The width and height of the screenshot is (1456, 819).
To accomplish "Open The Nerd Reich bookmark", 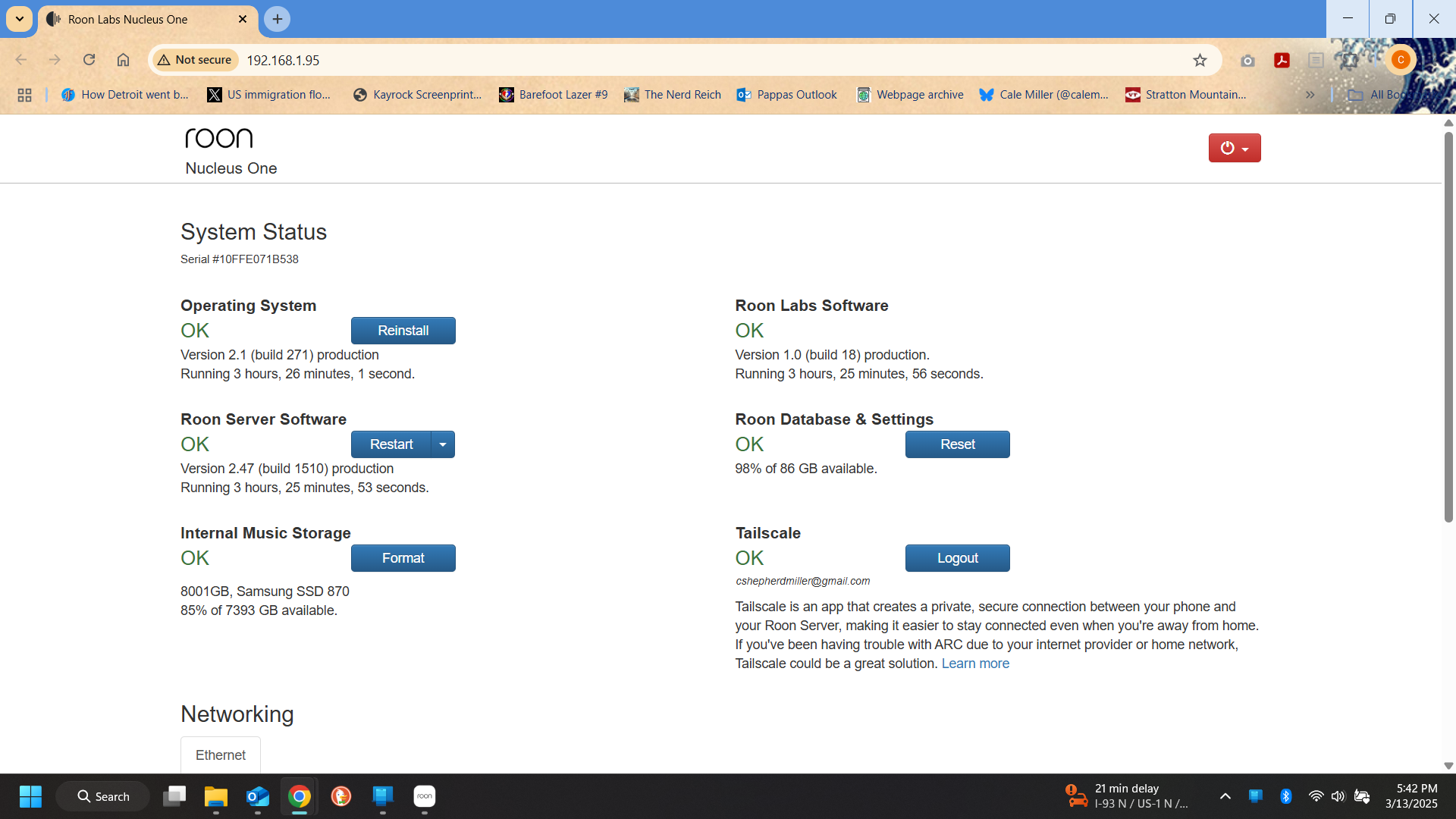I will [673, 95].
